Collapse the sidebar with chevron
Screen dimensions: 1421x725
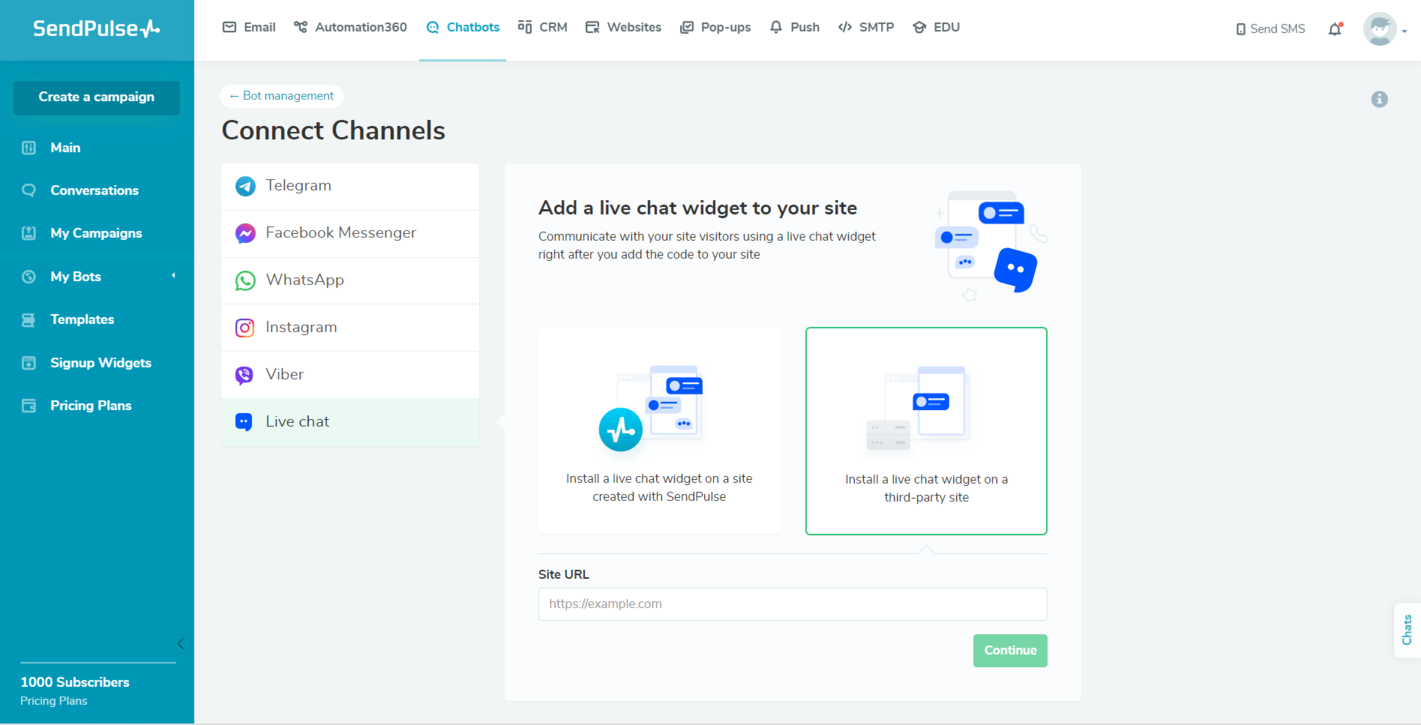click(x=180, y=644)
